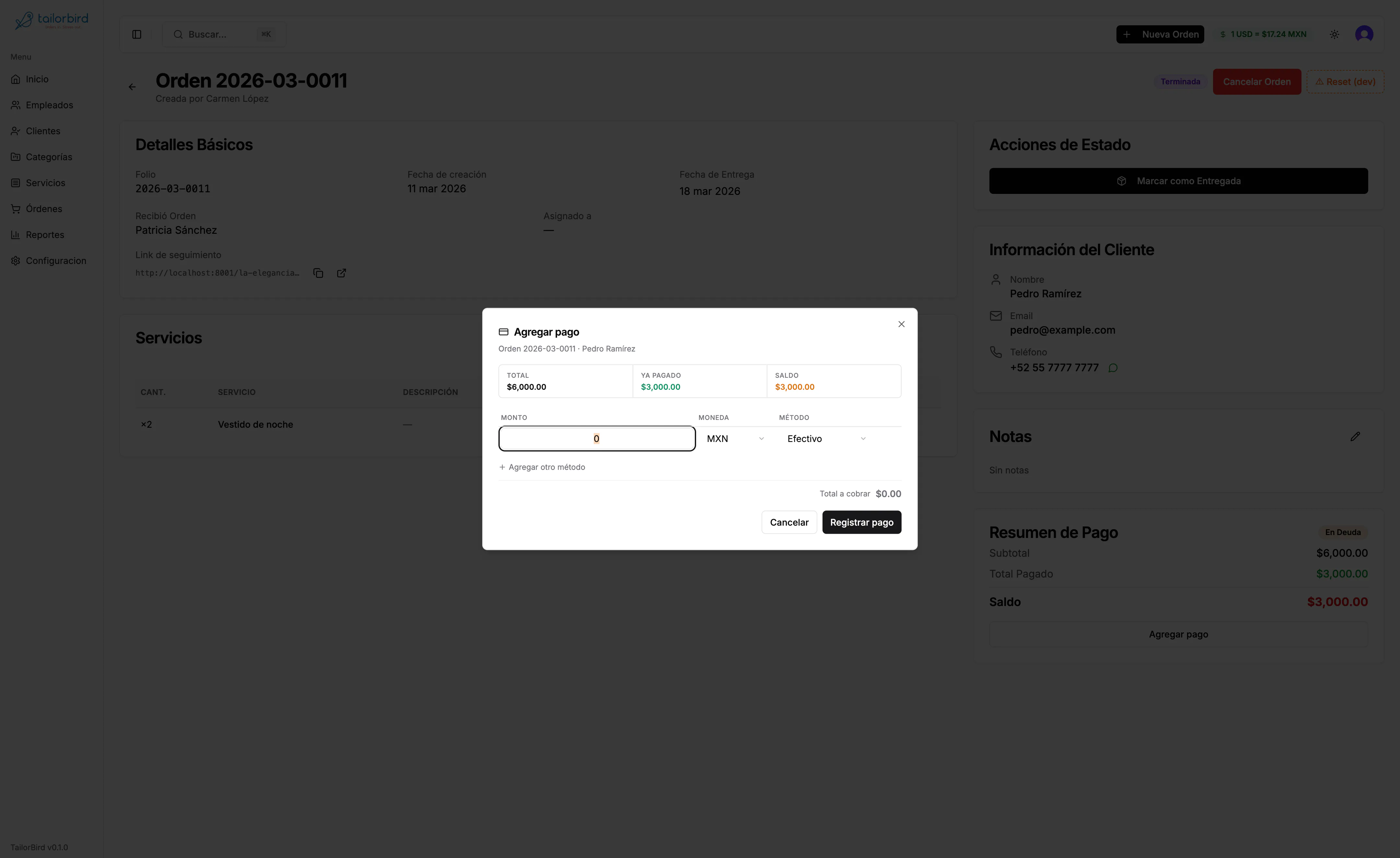Open Órdenes in the sidebar

coord(51,209)
